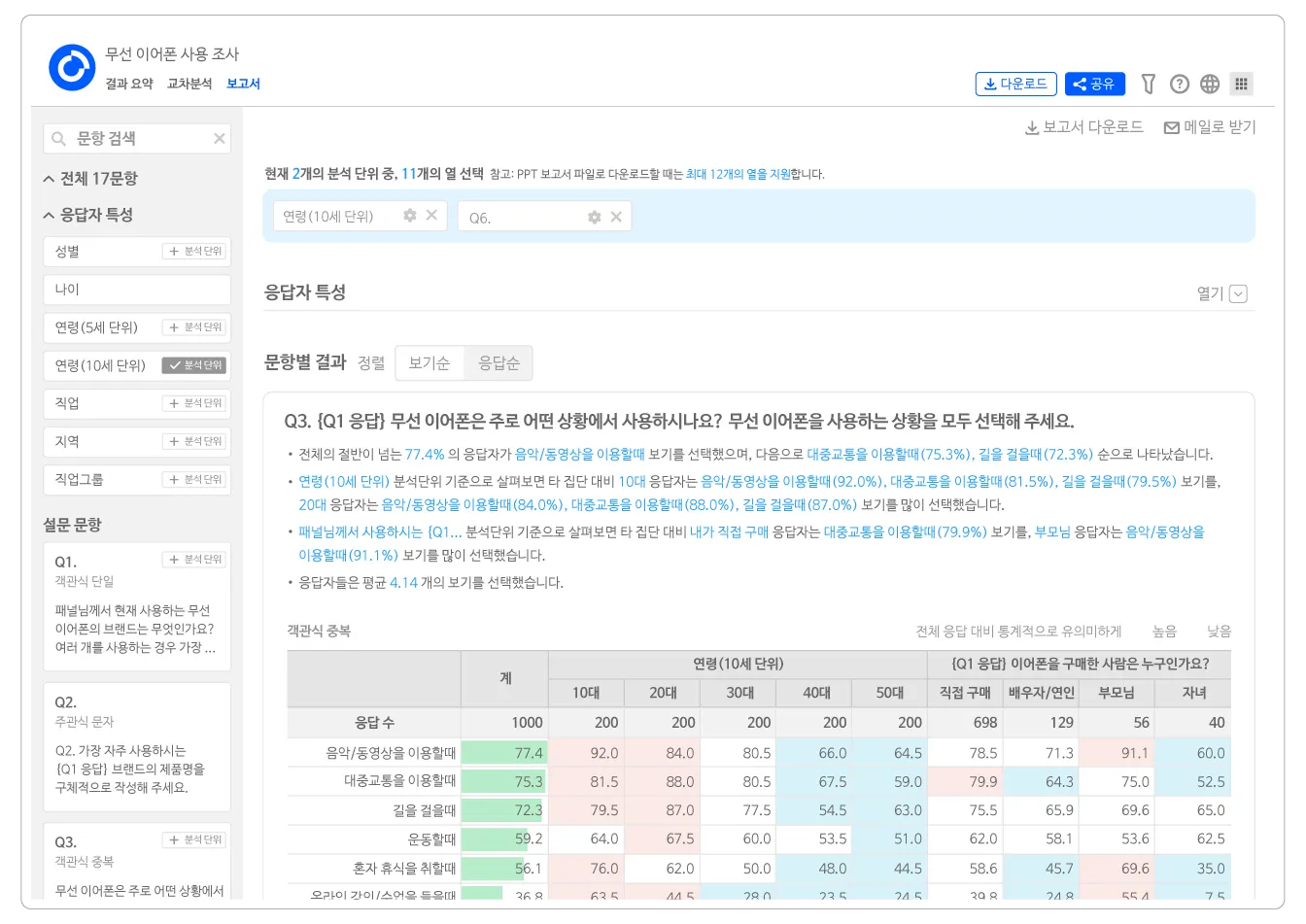Focus the 문항 검색 input field
1306x924 pixels.
[x=137, y=138]
